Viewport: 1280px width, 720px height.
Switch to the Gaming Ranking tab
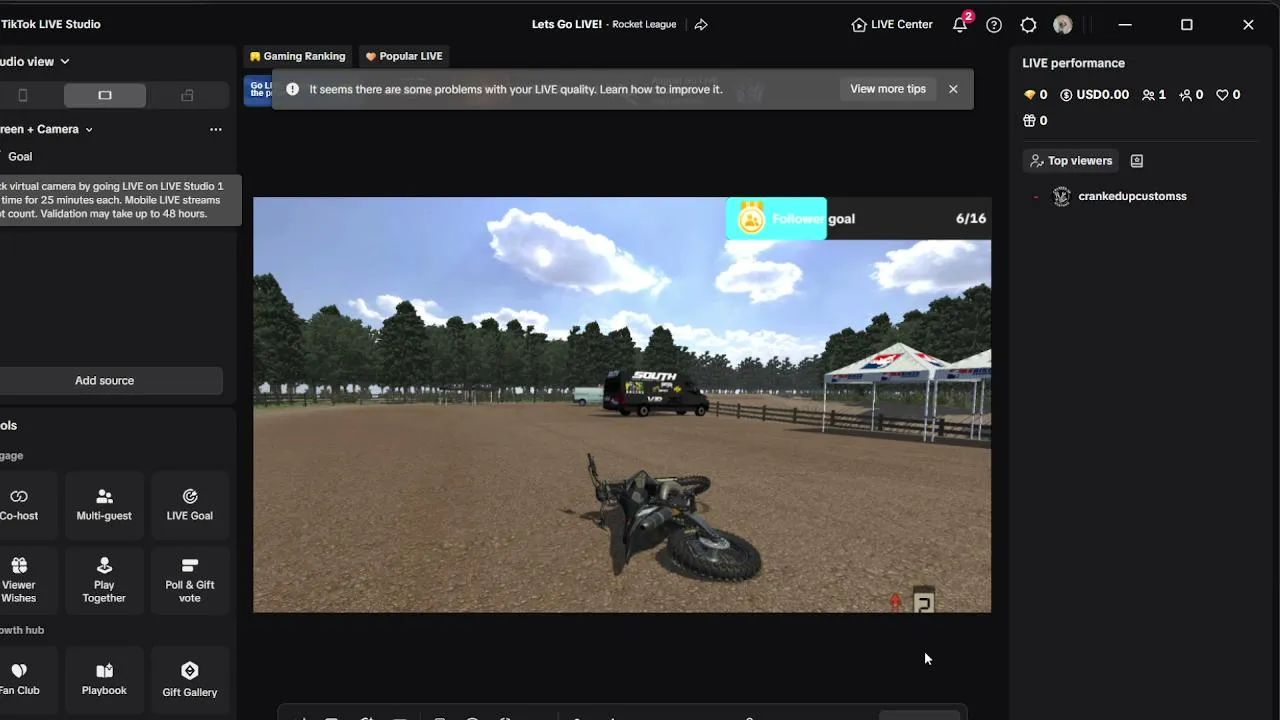coord(298,56)
